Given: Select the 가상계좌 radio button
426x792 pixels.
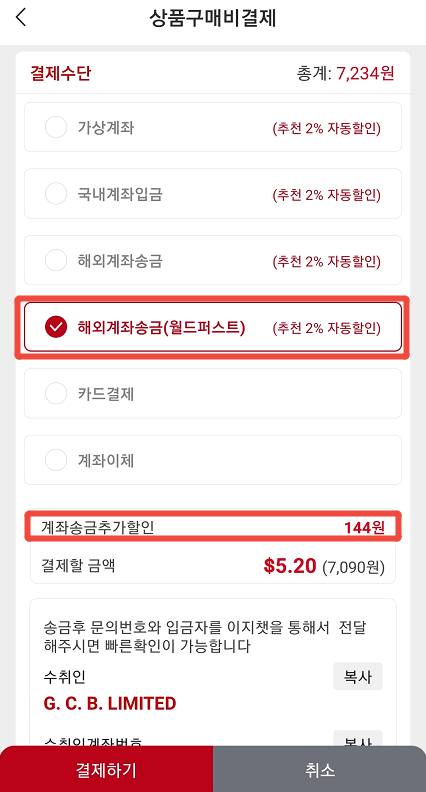Looking at the screenshot, I should (x=56, y=127).
